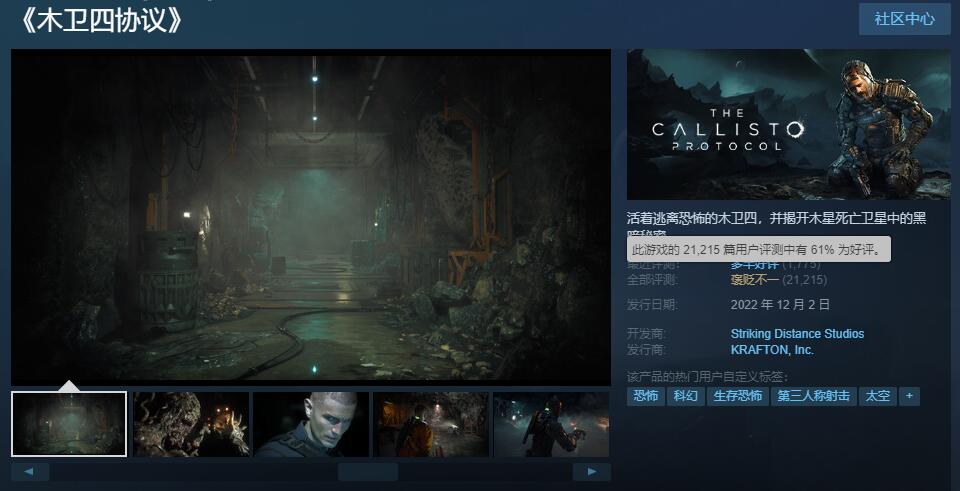Click the 全部评测 label

652,280
